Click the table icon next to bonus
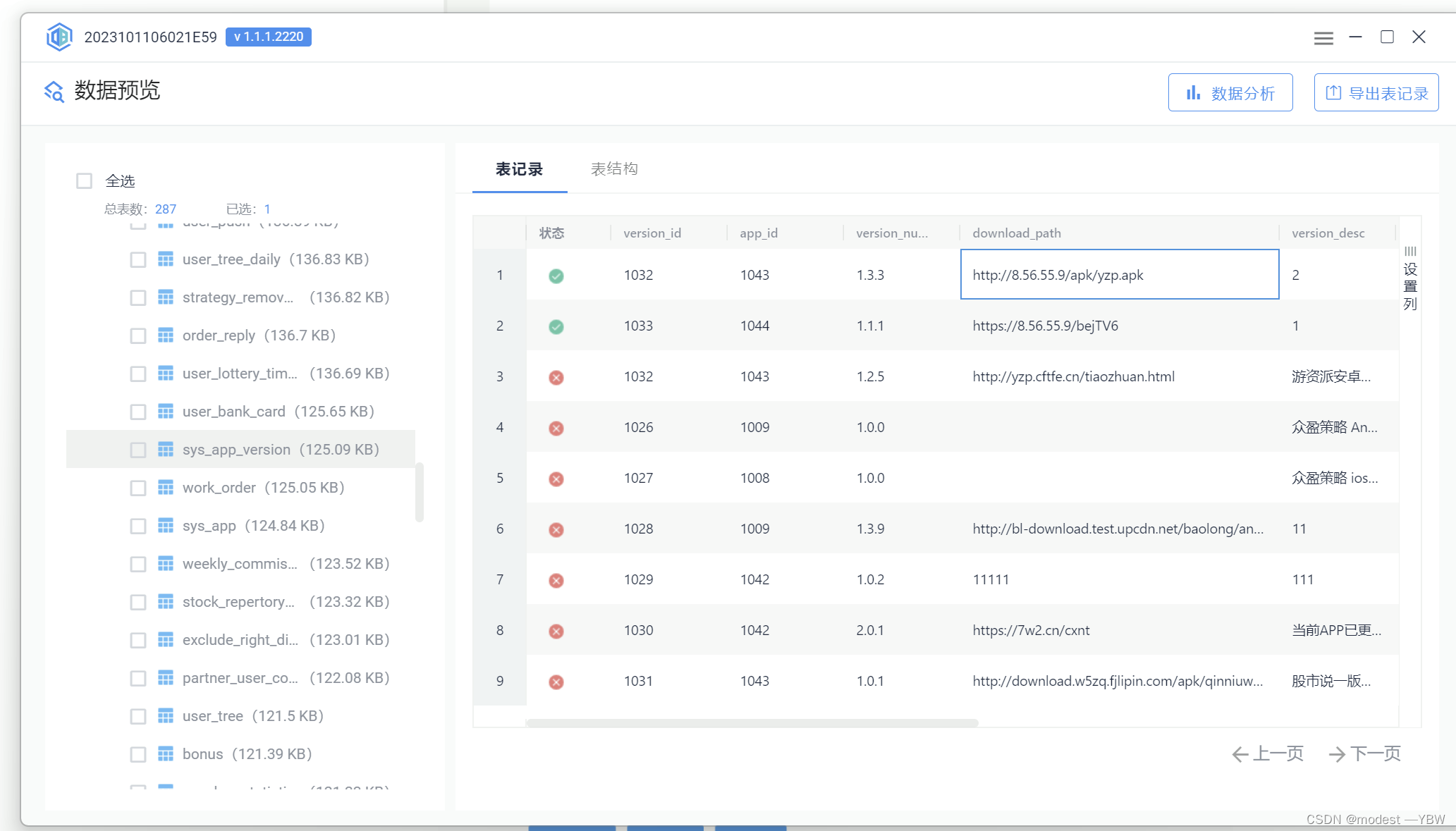The height and width of the screenshot is (831, 1456). [x=166, y=753]
